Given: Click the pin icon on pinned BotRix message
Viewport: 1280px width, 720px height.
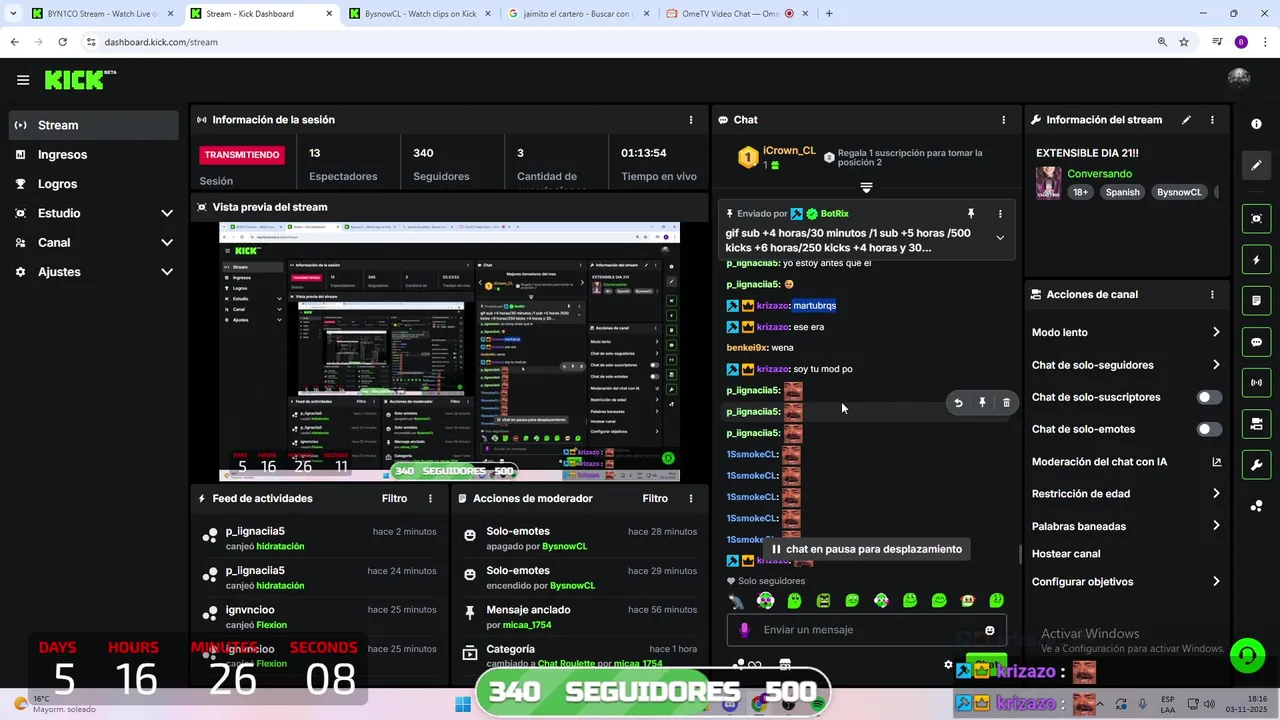Looking at the screenshot, I should pyautogui.click(x=970, y=214).
